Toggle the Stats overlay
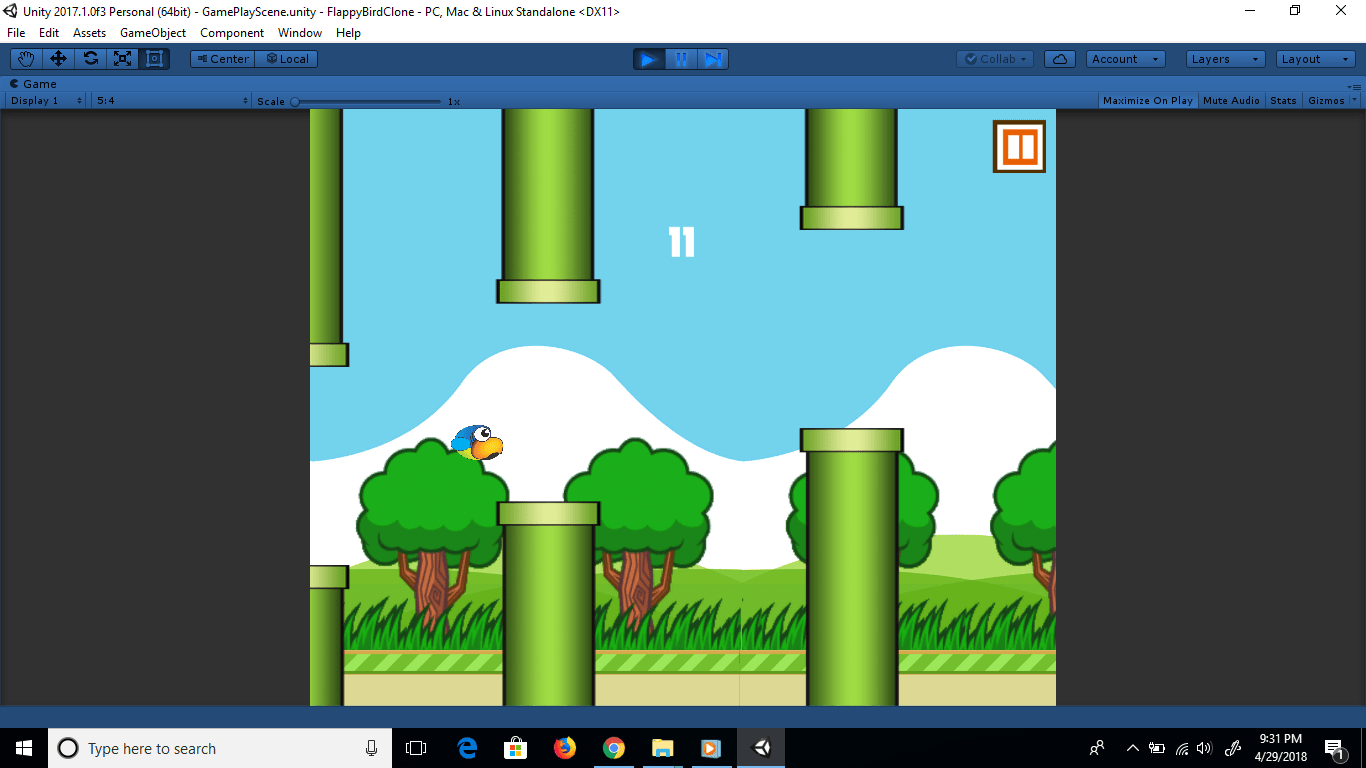This screenshot has height=768, width=1366. tap(1283, 101)
